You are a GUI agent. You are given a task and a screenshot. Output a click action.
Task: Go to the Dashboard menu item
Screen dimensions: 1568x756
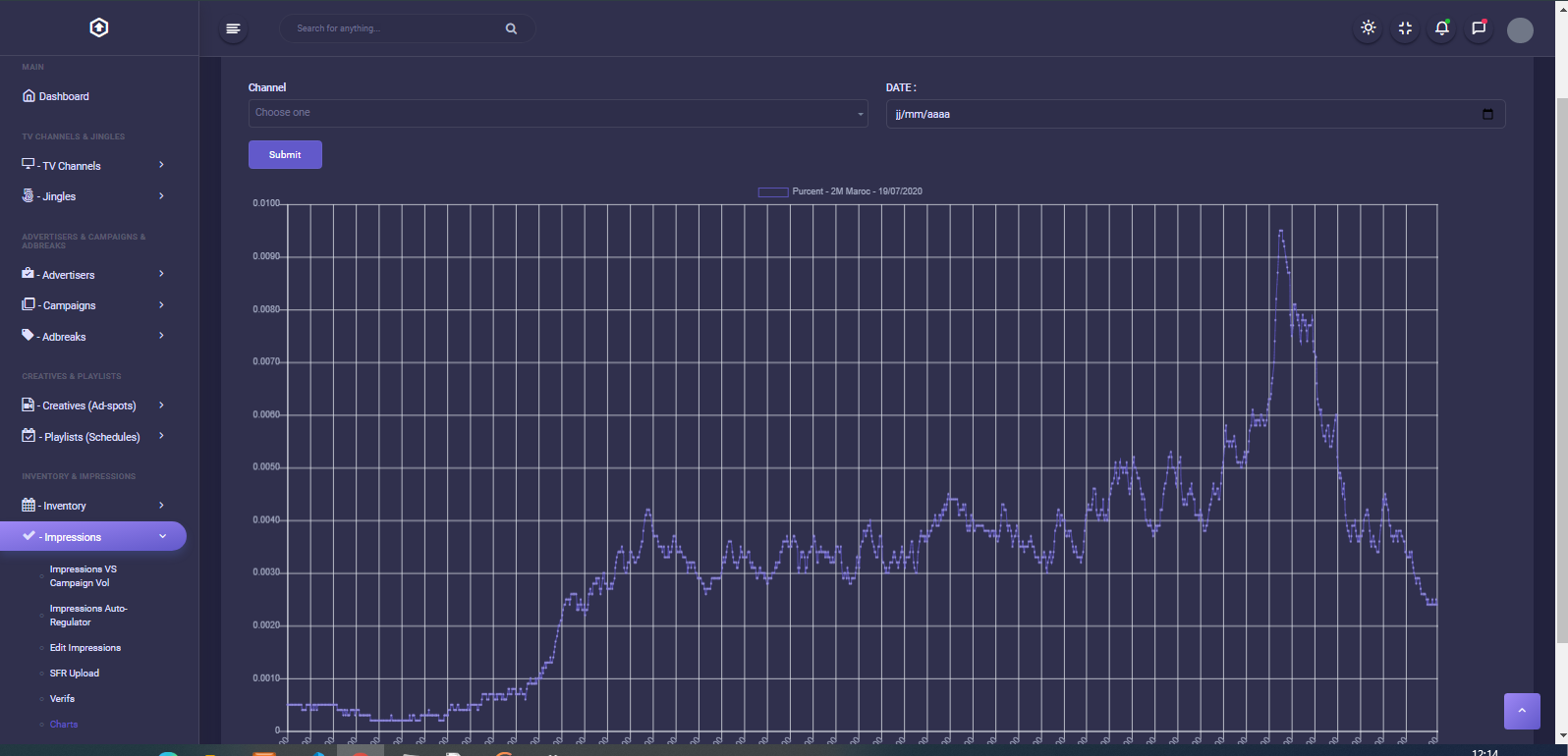[x=64, y=96]
